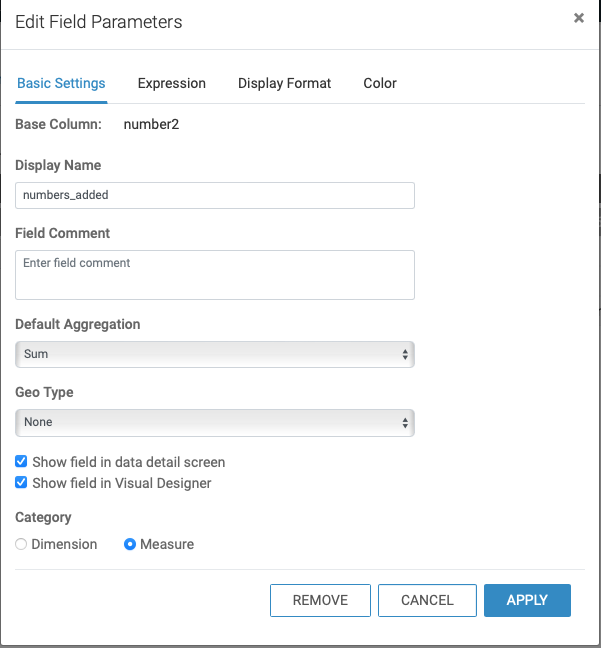
Task: Click the Geo Type label
Action: point(45,393)
